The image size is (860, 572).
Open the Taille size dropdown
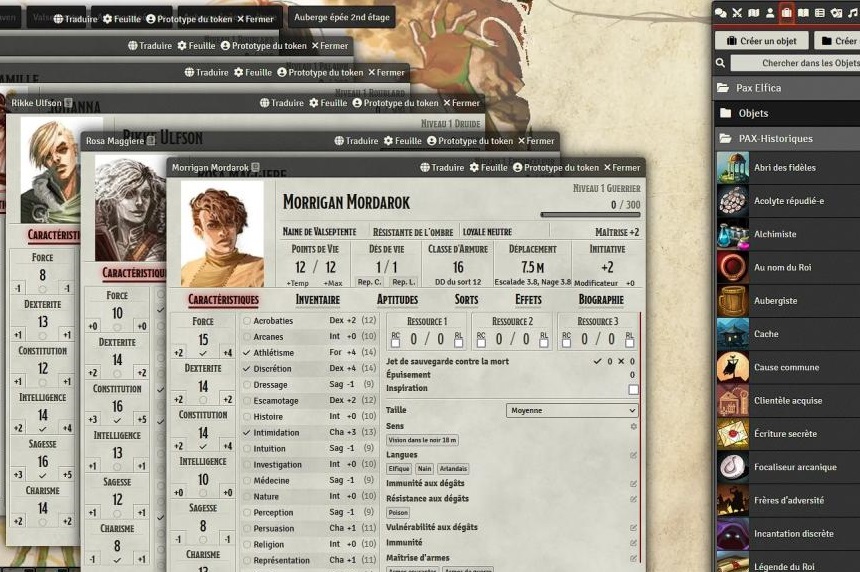click(x=572, y=410)
